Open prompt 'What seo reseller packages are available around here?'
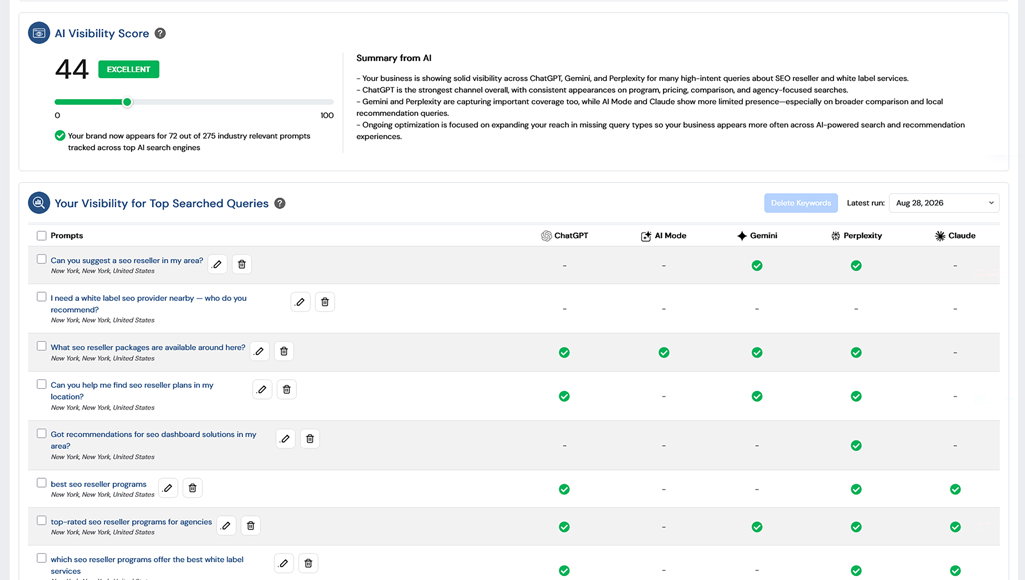1025x580 pixels. (x=148, y=347)
